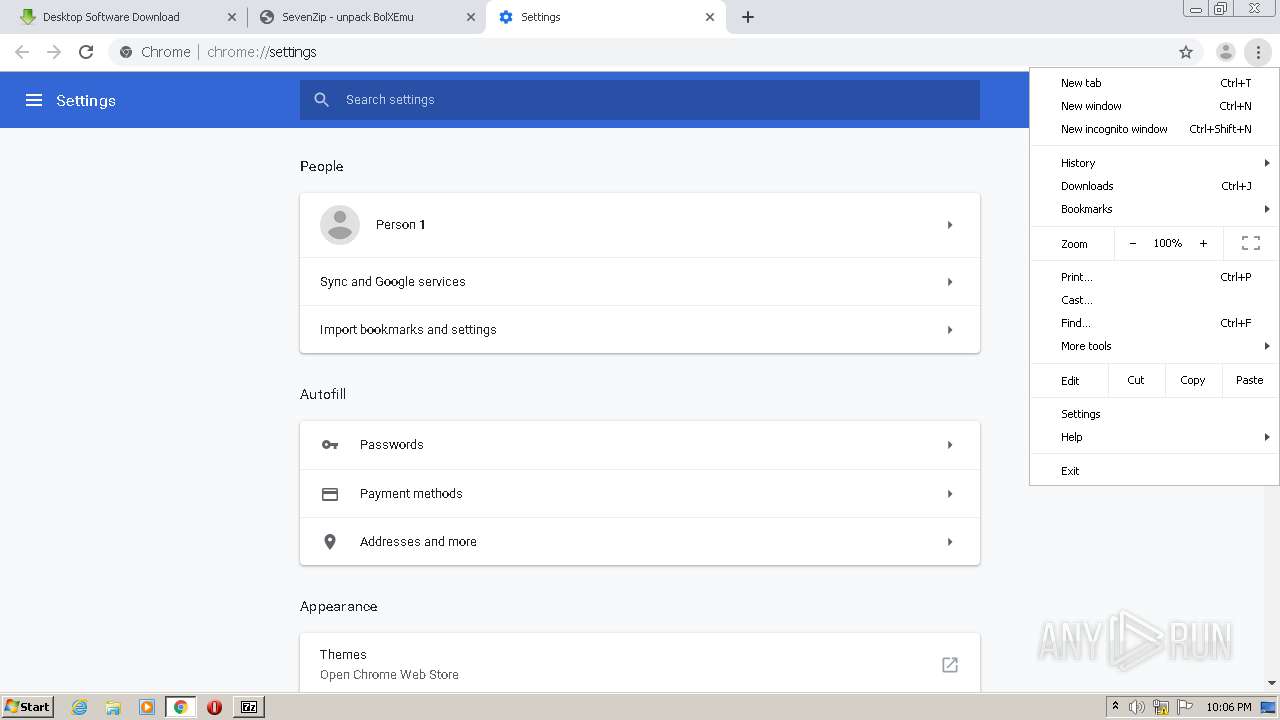Open Themes Chrome Web Store row
Screen dimensions: 1280x720
pyautogui.click(x=640, y=664)
